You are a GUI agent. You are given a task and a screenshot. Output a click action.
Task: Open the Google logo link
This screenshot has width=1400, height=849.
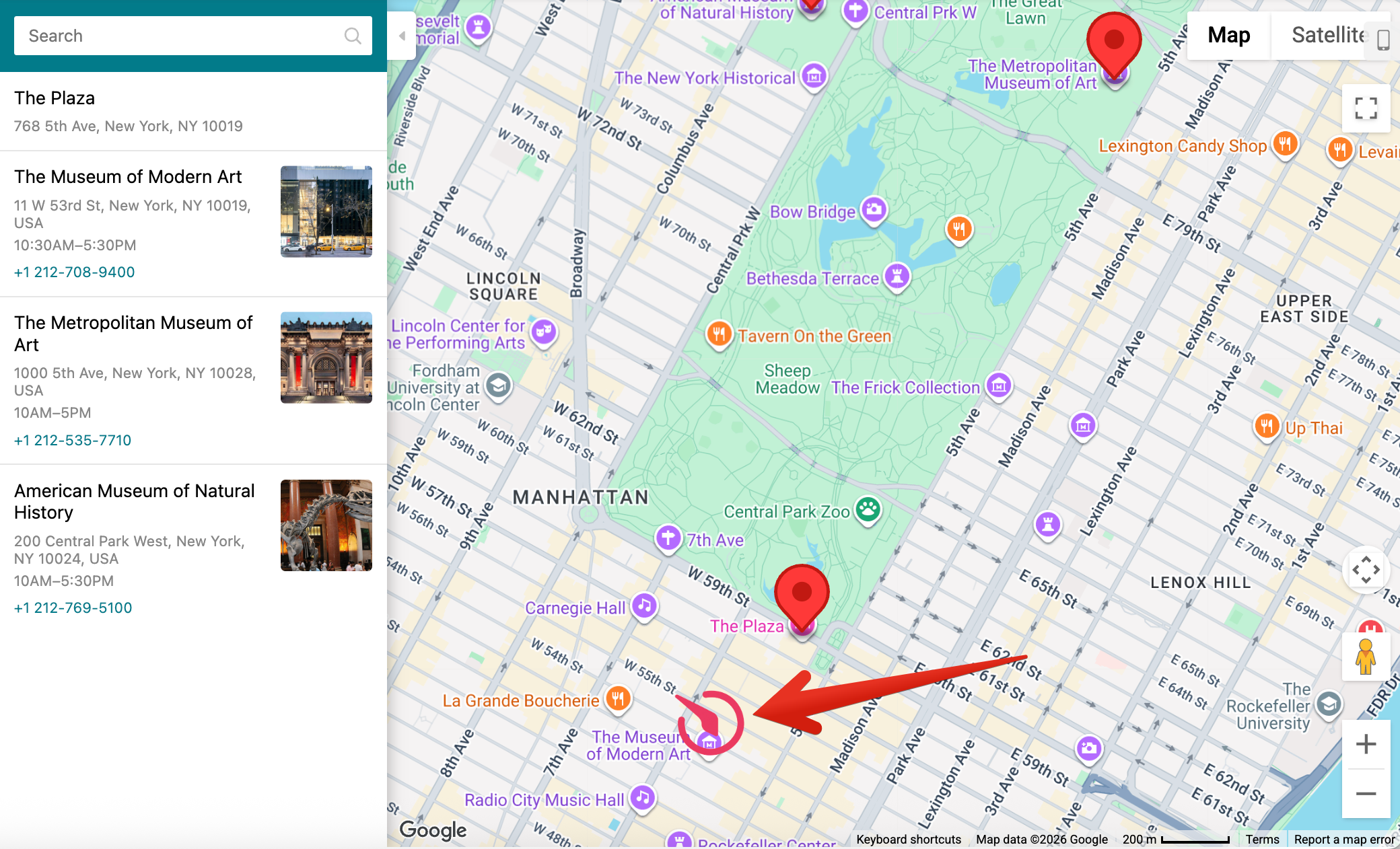[433, 830]
